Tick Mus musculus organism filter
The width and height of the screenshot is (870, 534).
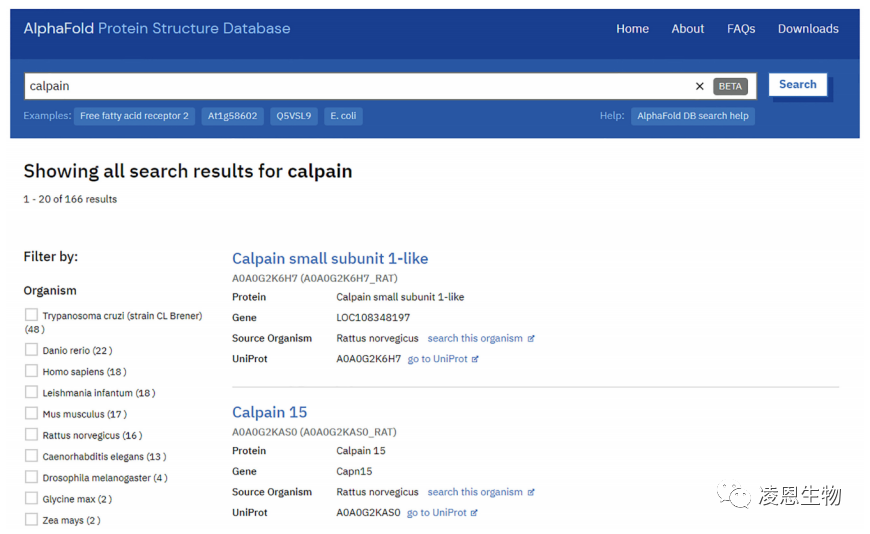click(x=32, y=414)
